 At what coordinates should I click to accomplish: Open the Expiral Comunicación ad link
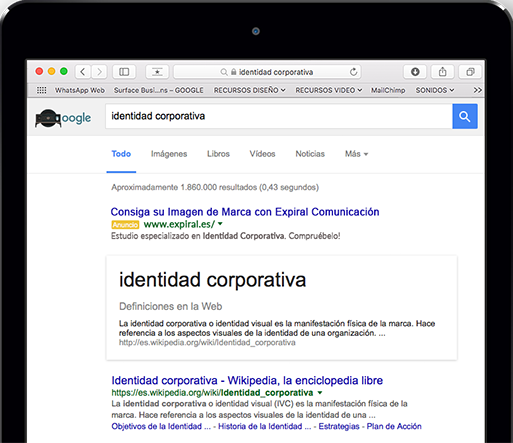point(245,212)
